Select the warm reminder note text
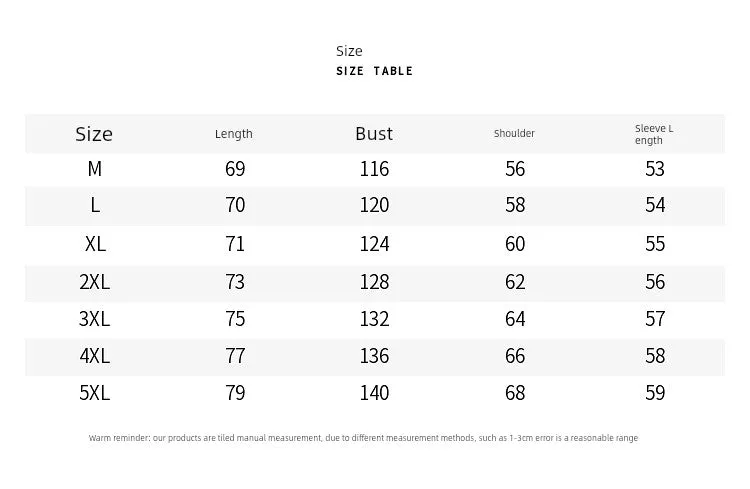The height and width of the screenshot is (489, 750). (363, 438)
